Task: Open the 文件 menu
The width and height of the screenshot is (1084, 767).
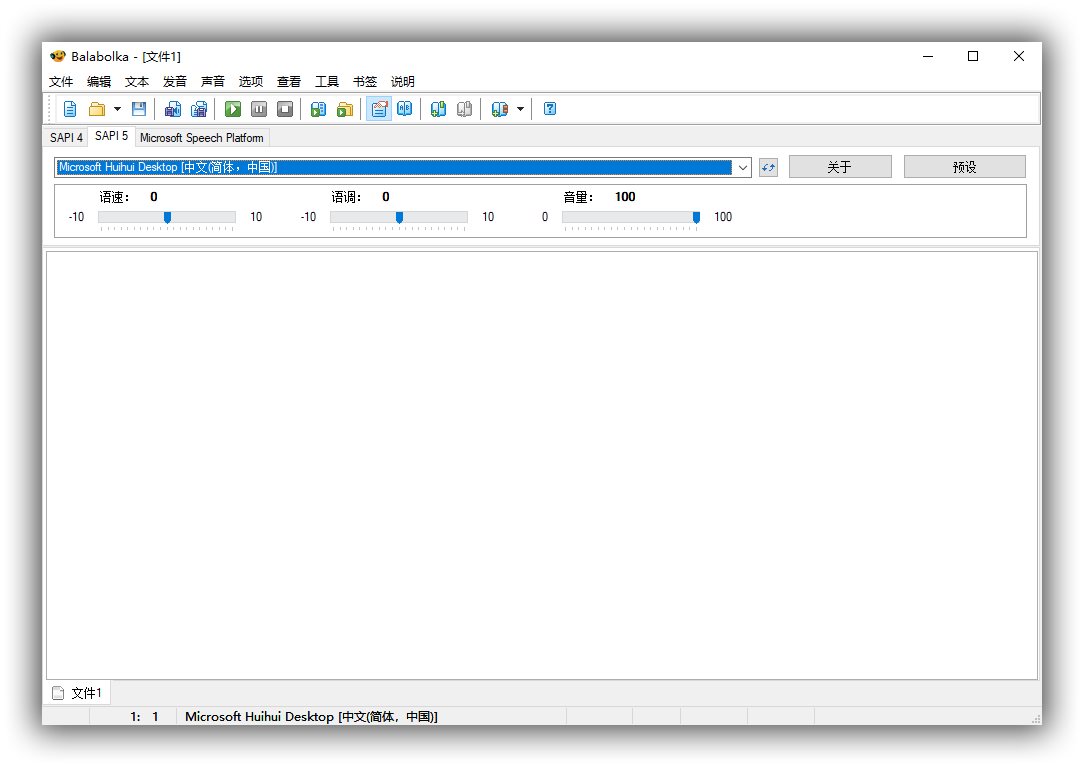Action: (x=61, y=82)
